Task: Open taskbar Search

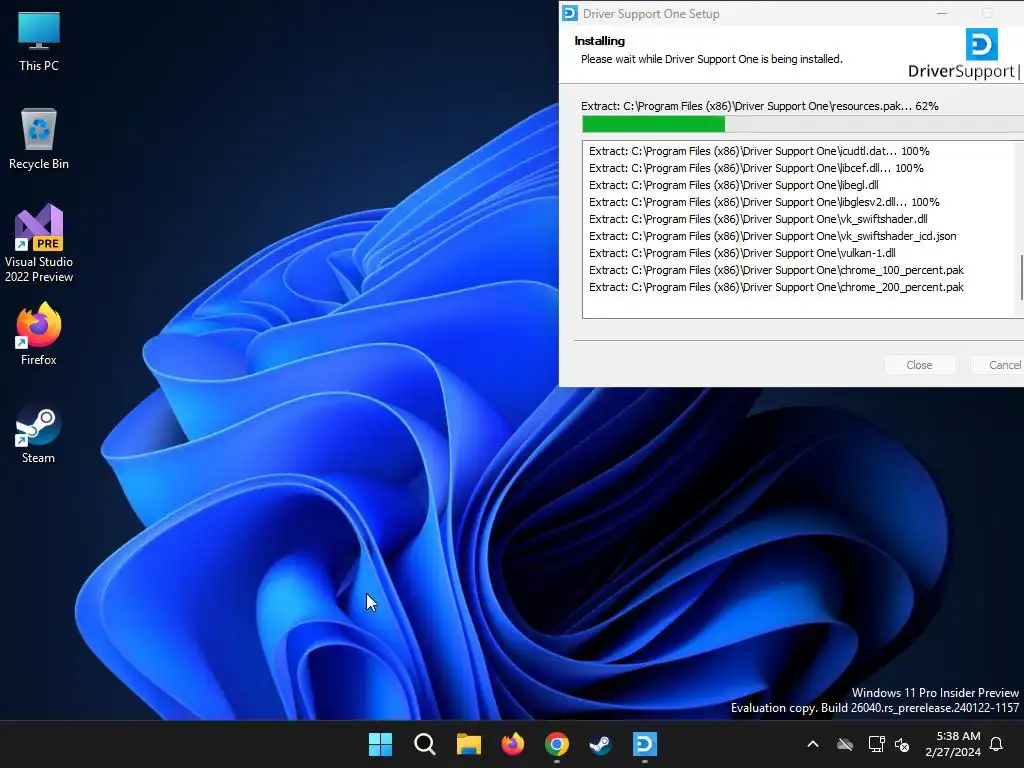Action: coord(424,744)
